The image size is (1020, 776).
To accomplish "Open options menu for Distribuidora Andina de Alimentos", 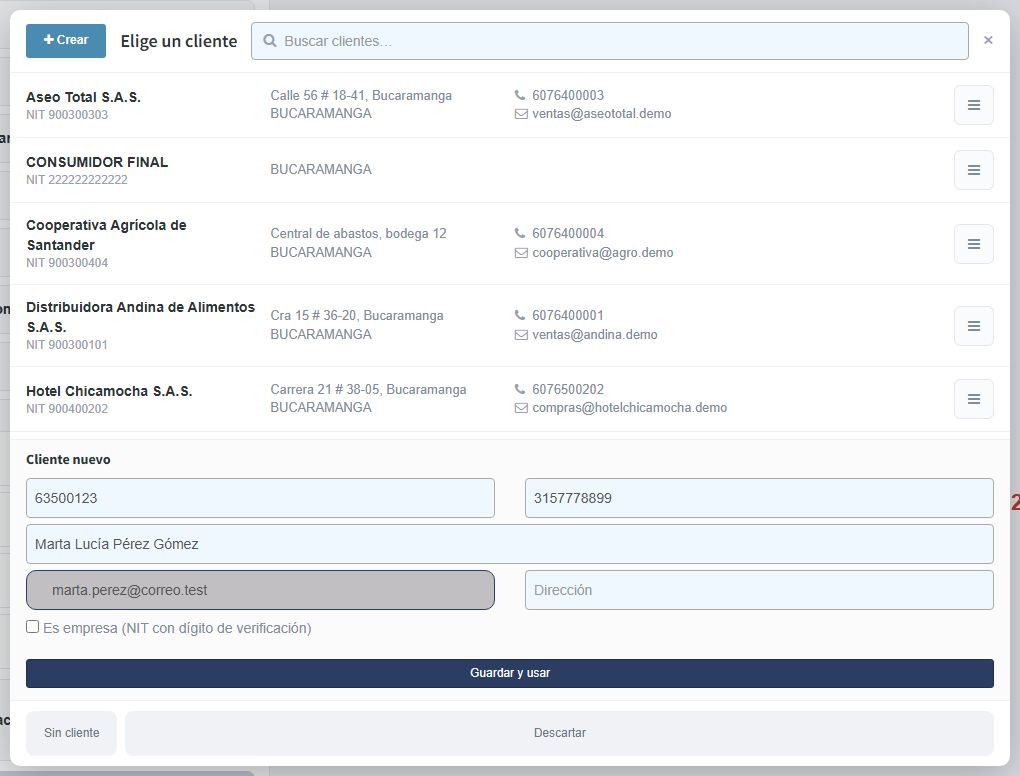I will (x=973, y=326).
